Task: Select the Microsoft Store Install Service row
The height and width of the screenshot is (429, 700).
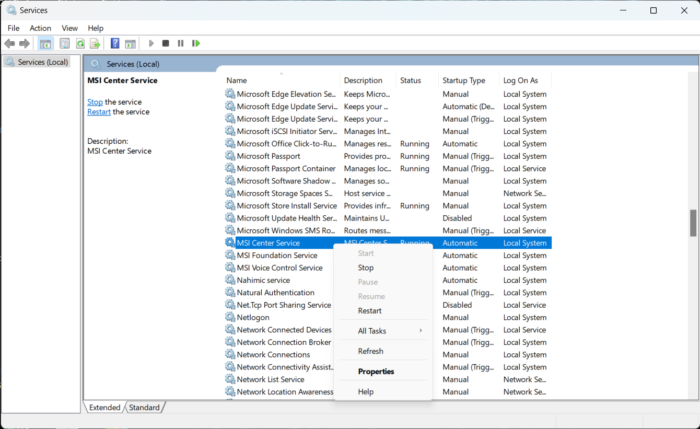Action: click(x=388, y=205)
